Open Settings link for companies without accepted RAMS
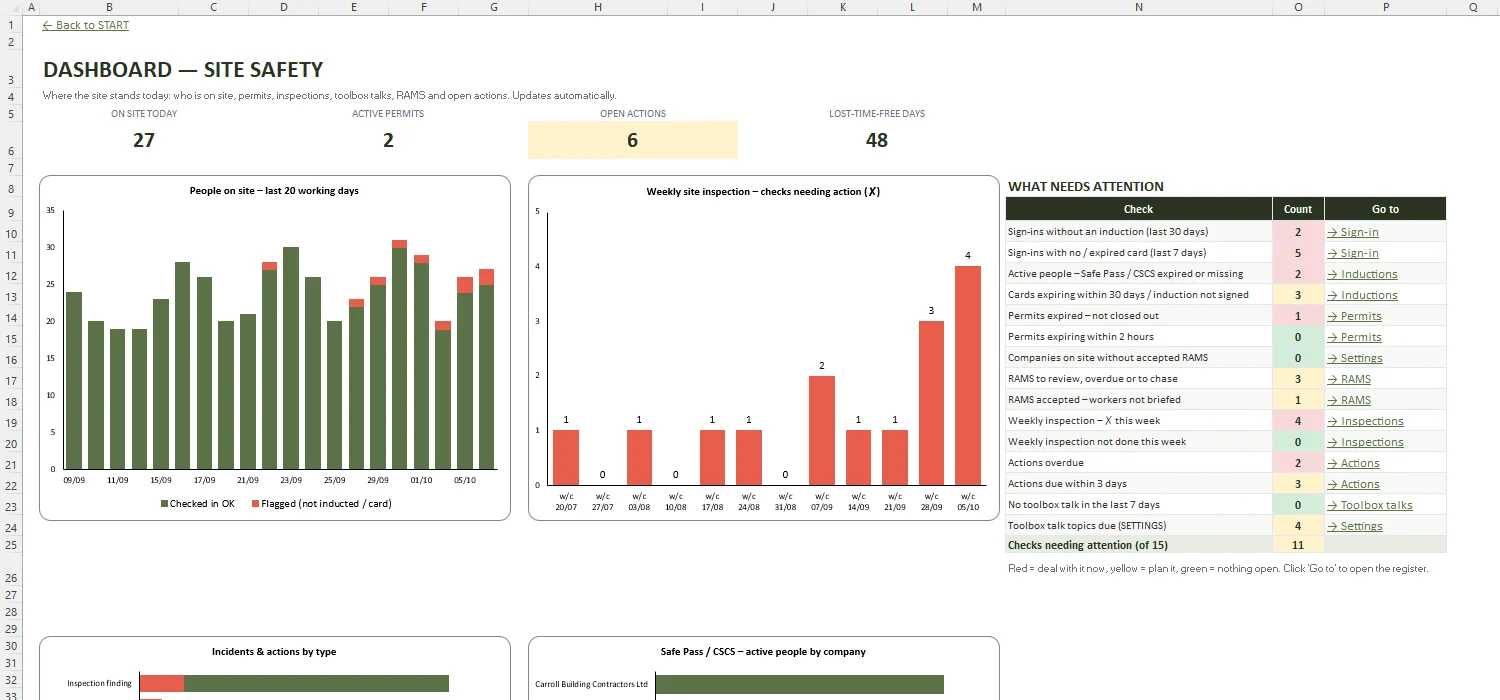This screenshot has height=700, width=1500. click(x=1355, y=358)
